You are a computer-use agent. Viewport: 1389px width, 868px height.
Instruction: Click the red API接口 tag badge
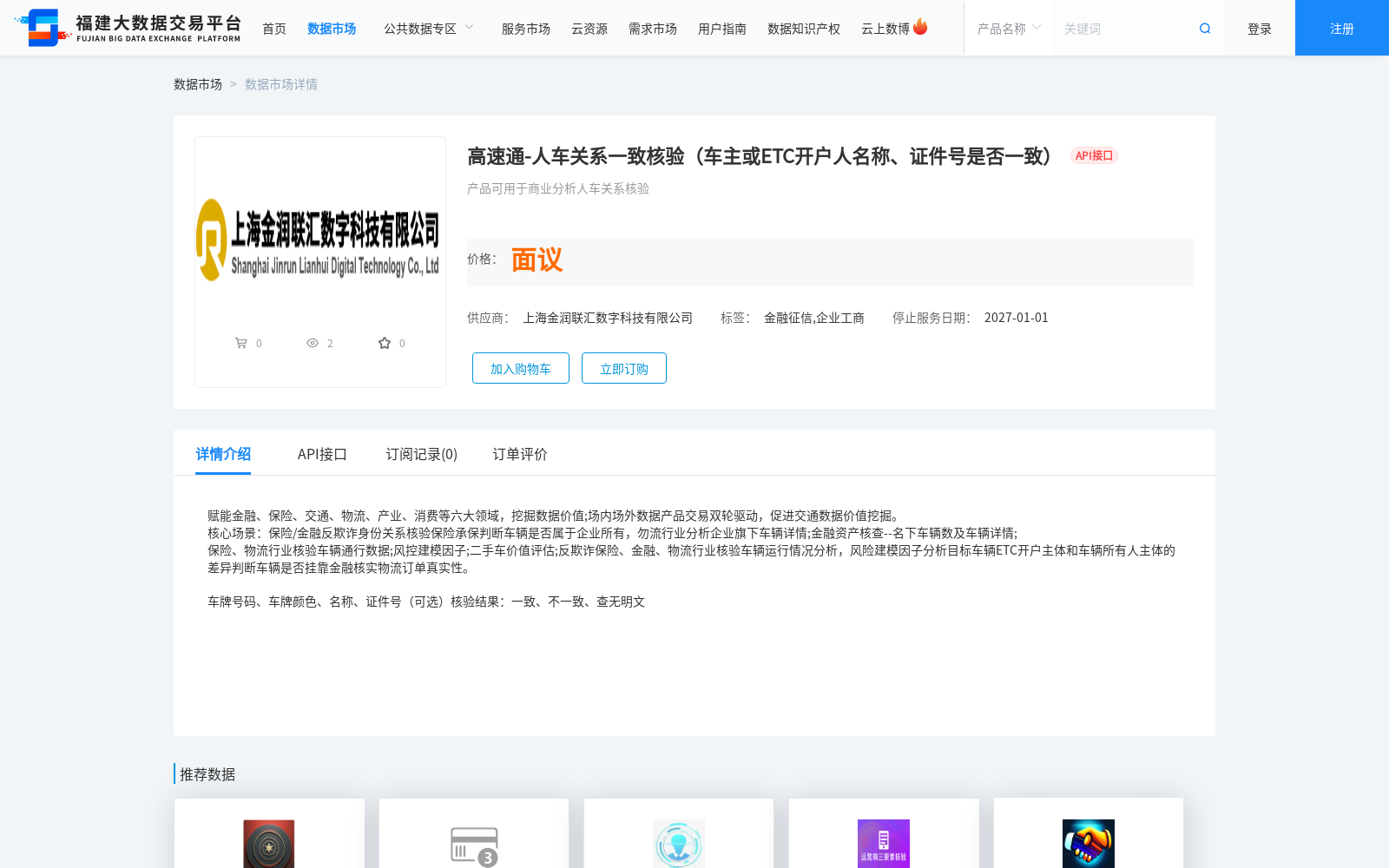(x=1094, y=155)
